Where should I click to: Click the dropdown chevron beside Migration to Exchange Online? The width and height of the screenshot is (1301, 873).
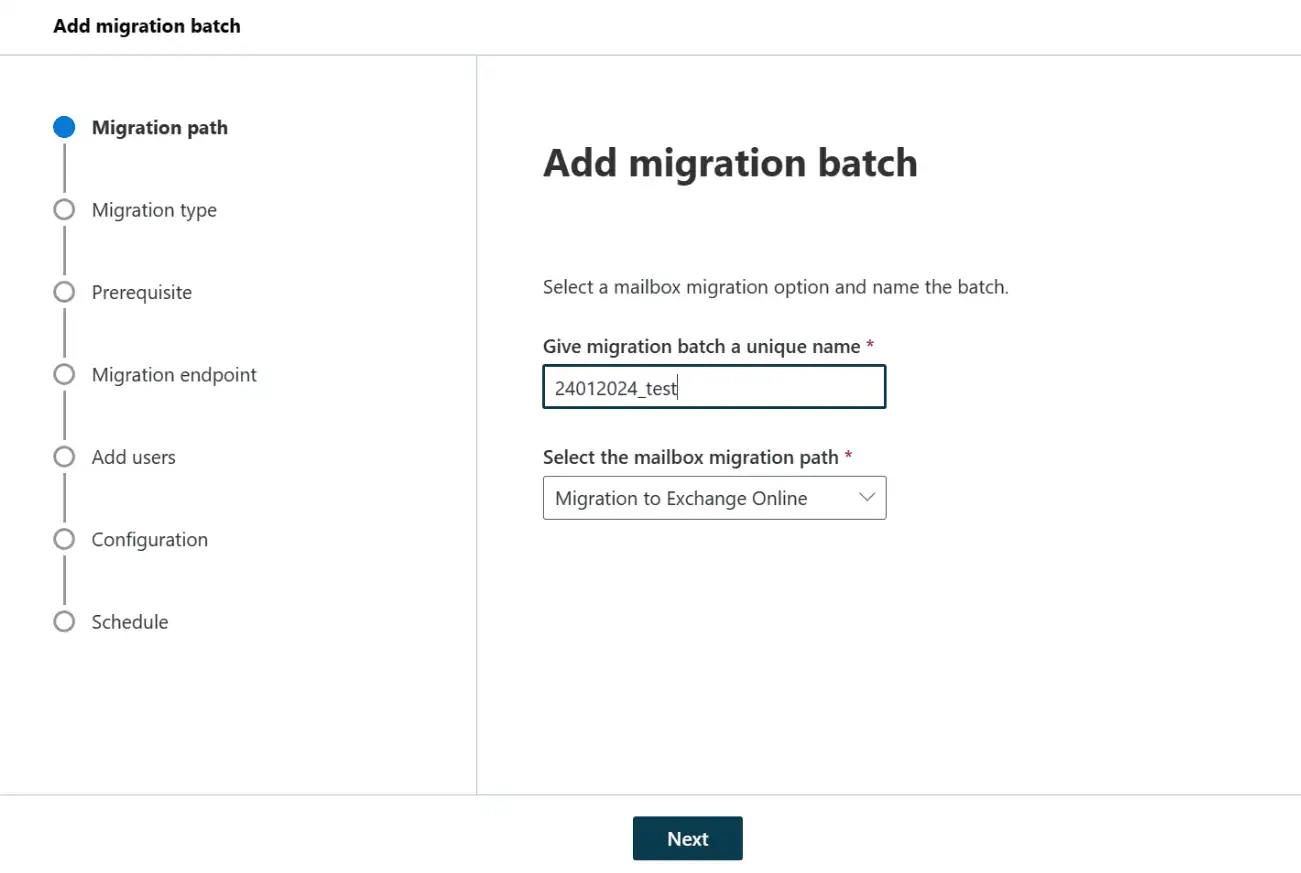pyautogui.click(x=867, y=497)
